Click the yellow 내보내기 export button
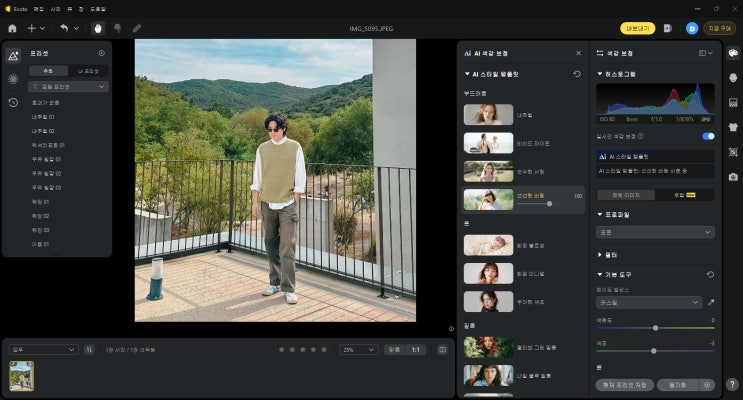Screen dimensions: 743x400 637,28
